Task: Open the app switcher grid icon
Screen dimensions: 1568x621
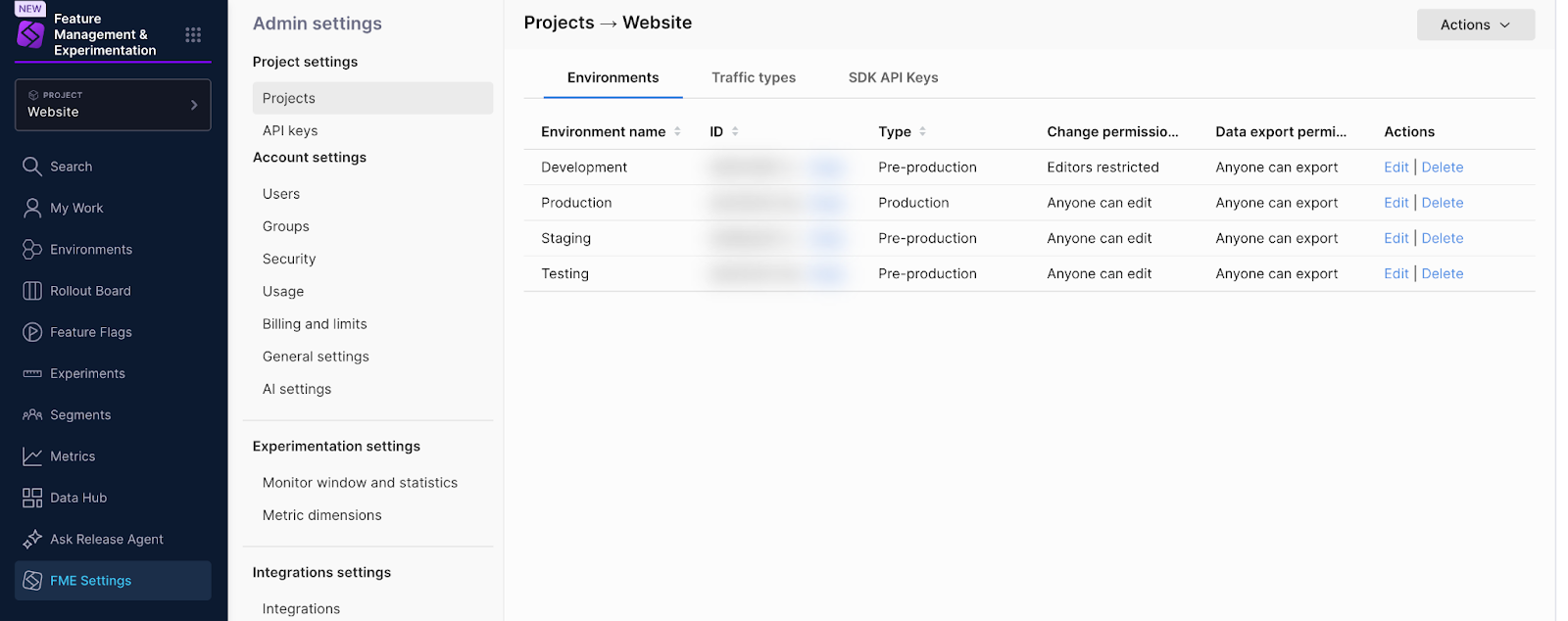Action: click(193, 35)
